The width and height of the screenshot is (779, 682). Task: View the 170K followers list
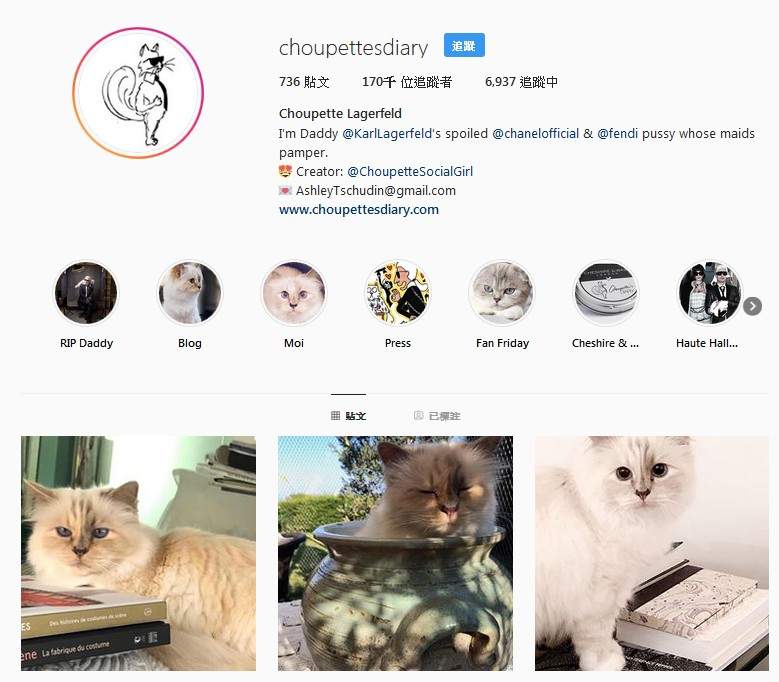click(x=407, y=82)
